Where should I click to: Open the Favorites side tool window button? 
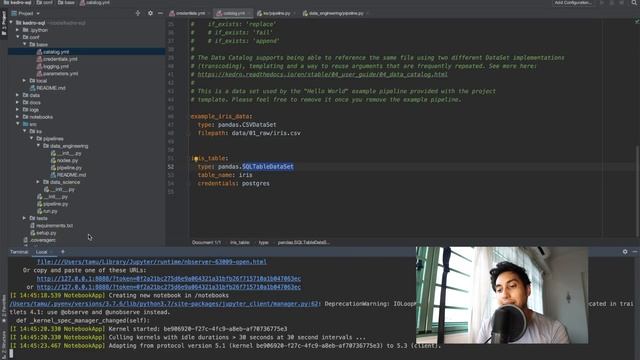point(4,309)
